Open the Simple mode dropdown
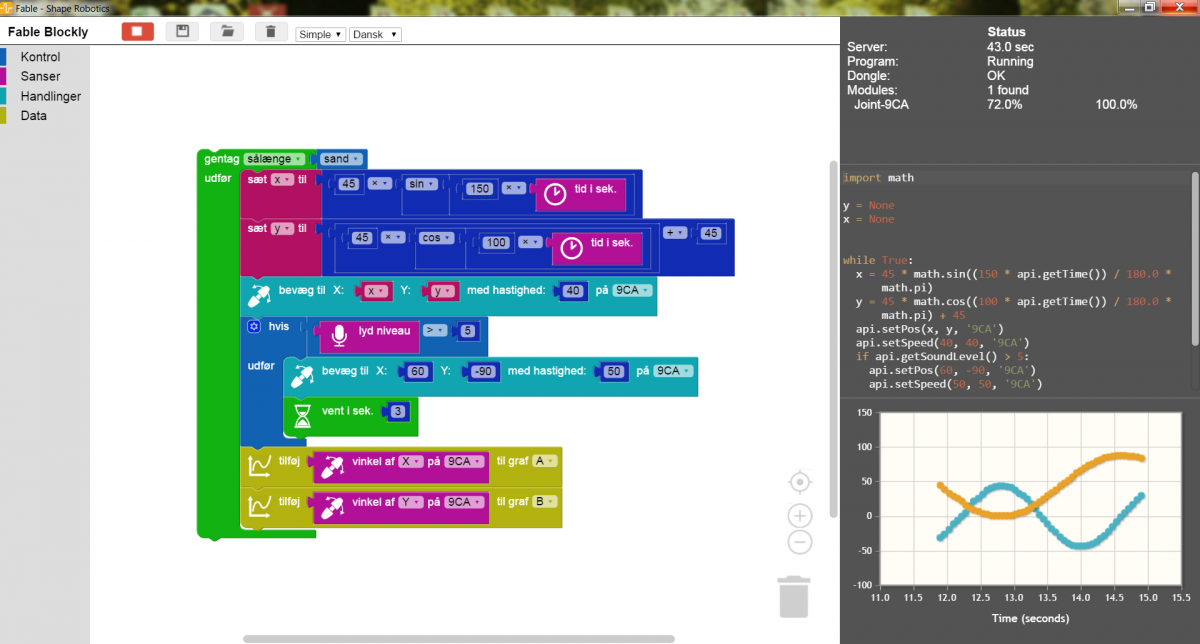The height and width of the screenshot is (644, 1200). click(x=320, y=34)
